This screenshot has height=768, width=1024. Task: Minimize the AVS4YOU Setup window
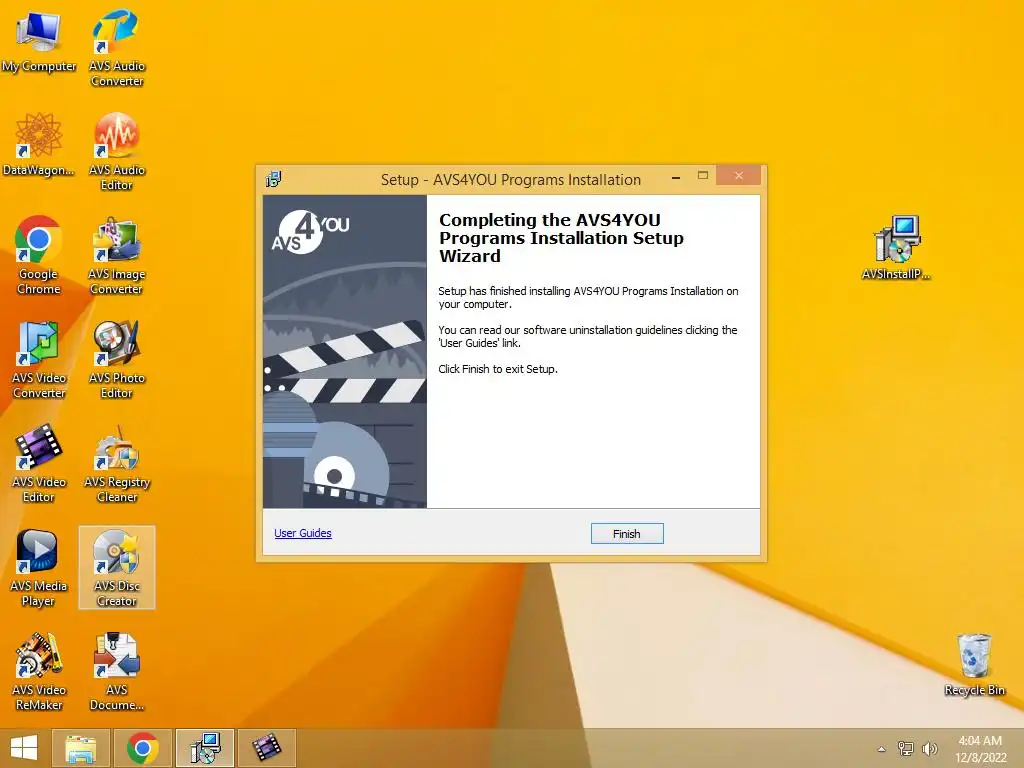pos(676,177)
